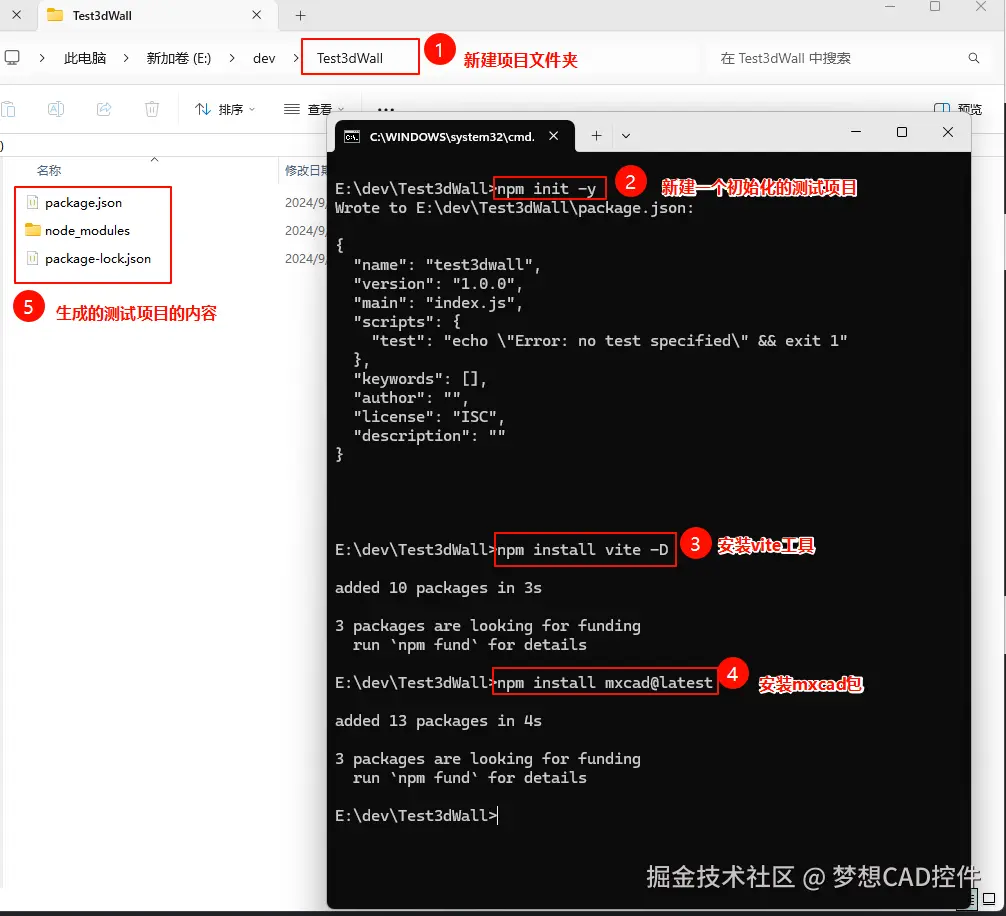Focus the 在 Test3dWall 中搜索 search field

click(x=839, y=58)
